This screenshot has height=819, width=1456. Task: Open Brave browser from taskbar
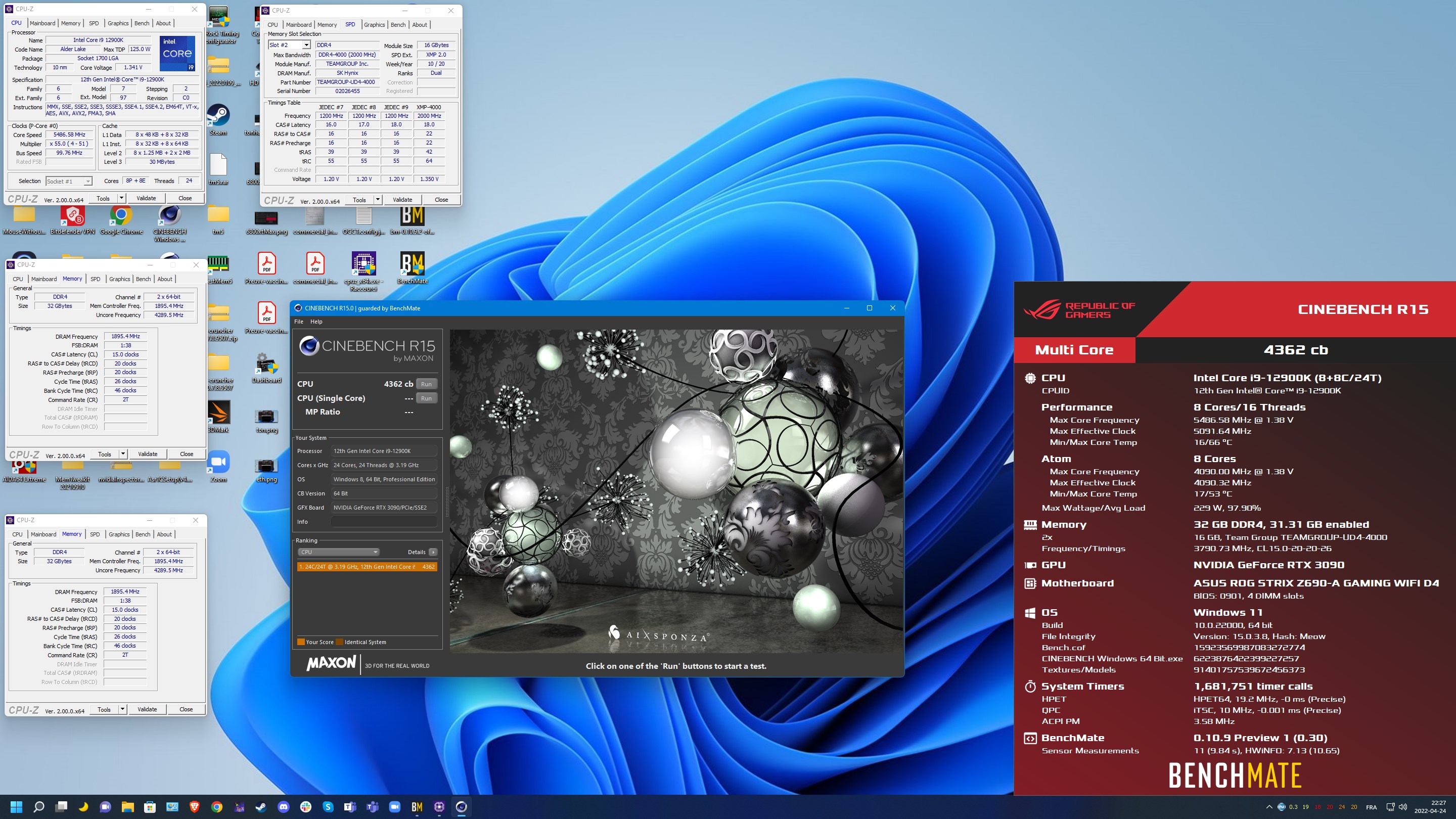[195, 806]
